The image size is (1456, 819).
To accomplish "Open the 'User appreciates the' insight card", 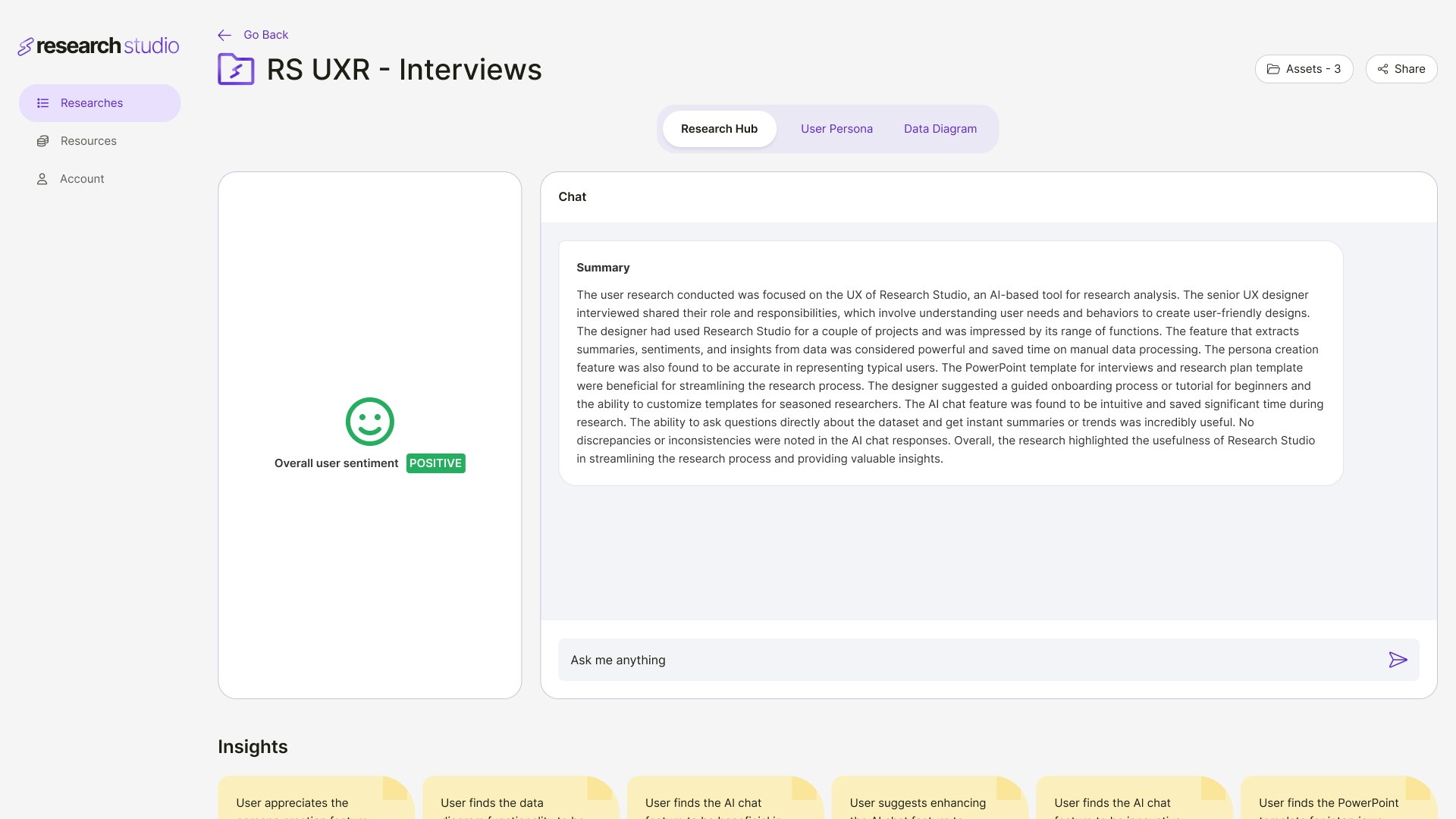I will [x=315, y=798].
